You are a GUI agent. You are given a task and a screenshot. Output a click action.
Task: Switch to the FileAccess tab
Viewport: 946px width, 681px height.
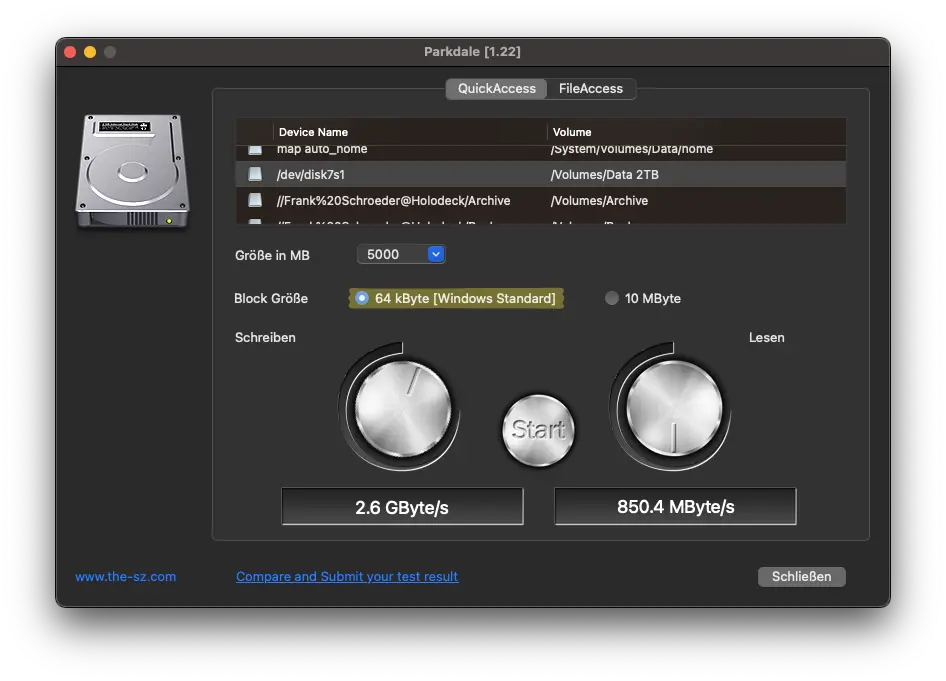(591, 89)
